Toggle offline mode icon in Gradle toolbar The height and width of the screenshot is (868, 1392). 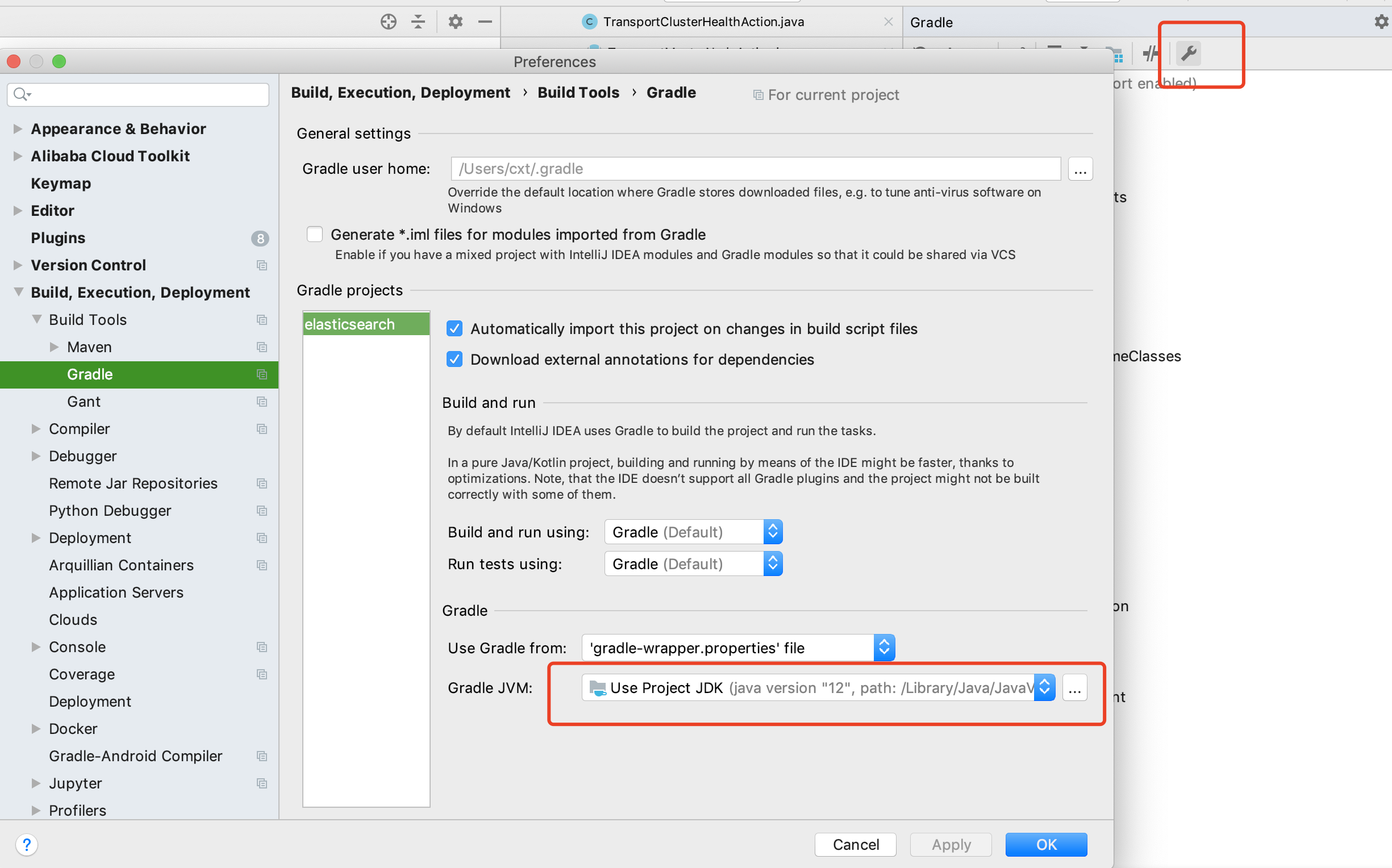tap(1150, 53)
